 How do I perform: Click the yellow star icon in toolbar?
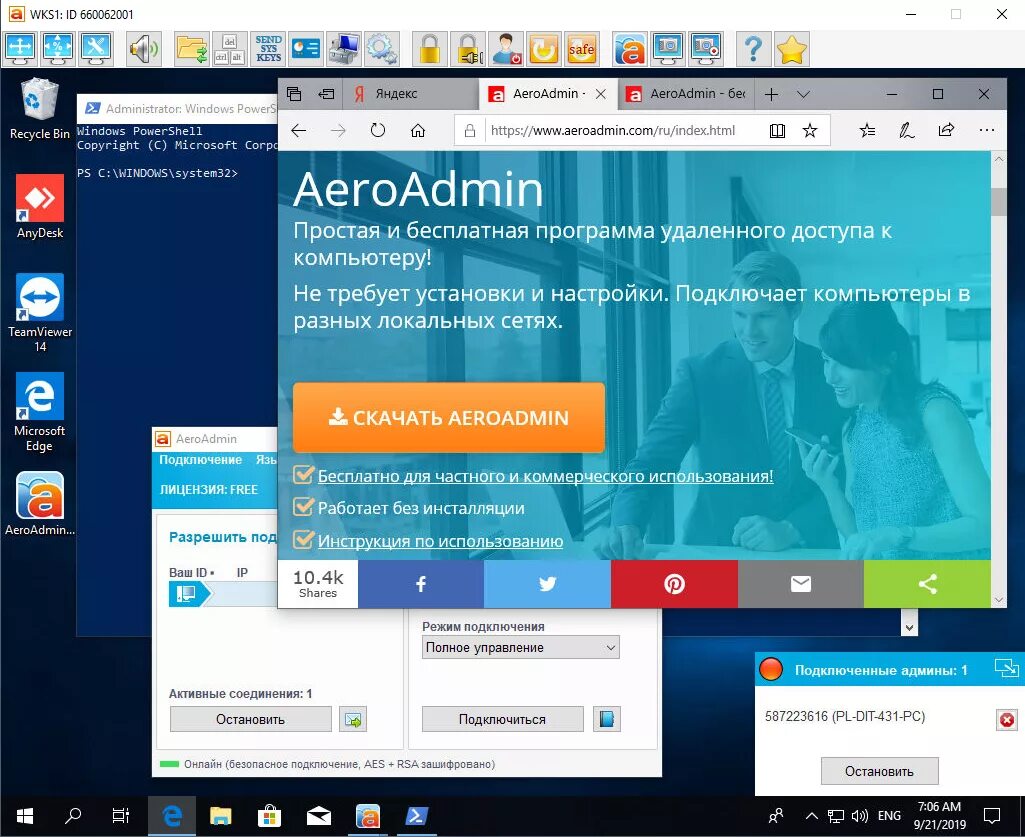792,49
